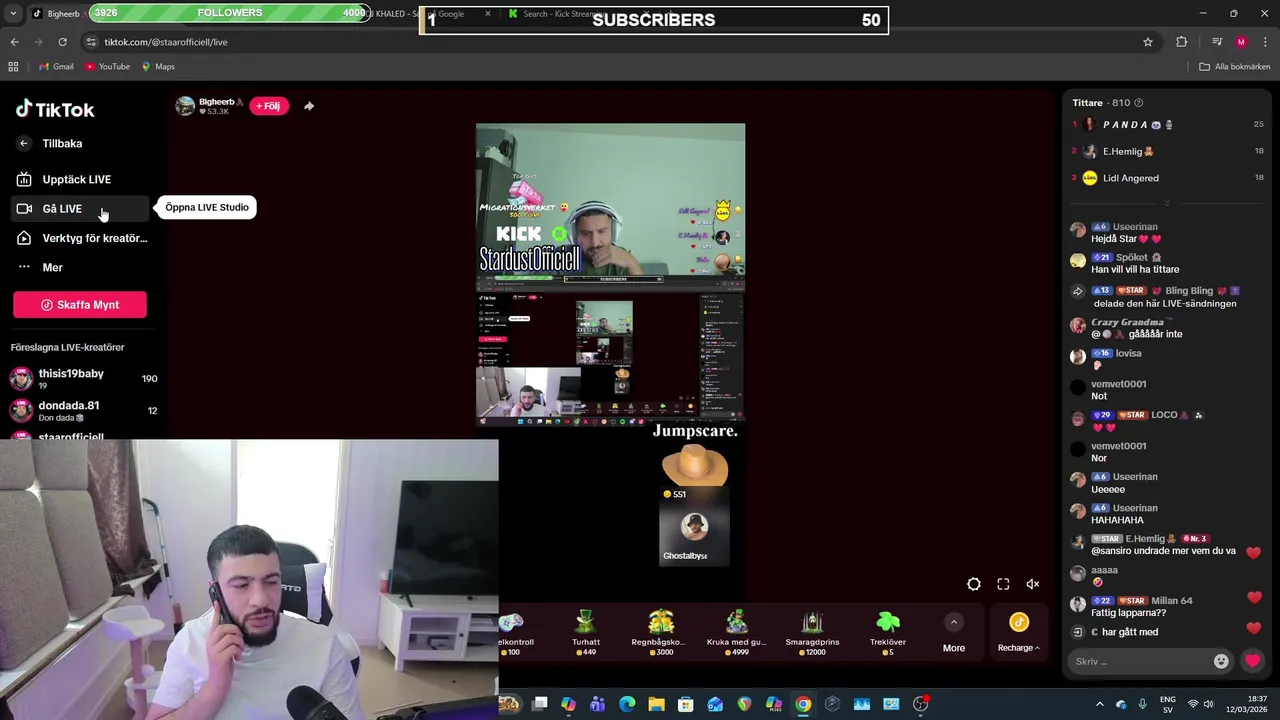This screenshot has height=720, width=1280.
Task: Open the YouTube bookmark
Action: pyautogui.click(x=108, y=67)
